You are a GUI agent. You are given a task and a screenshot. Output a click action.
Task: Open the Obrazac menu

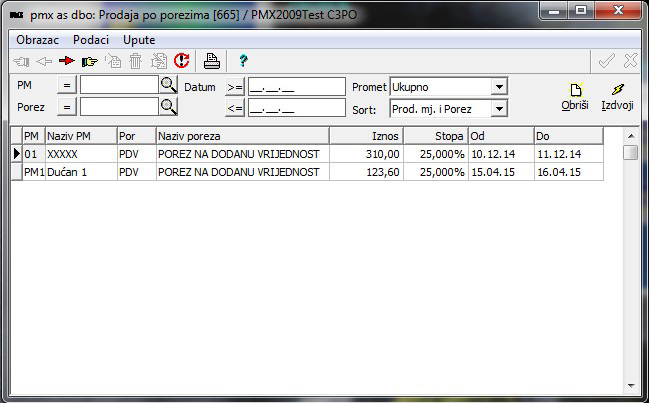(37, 40)
